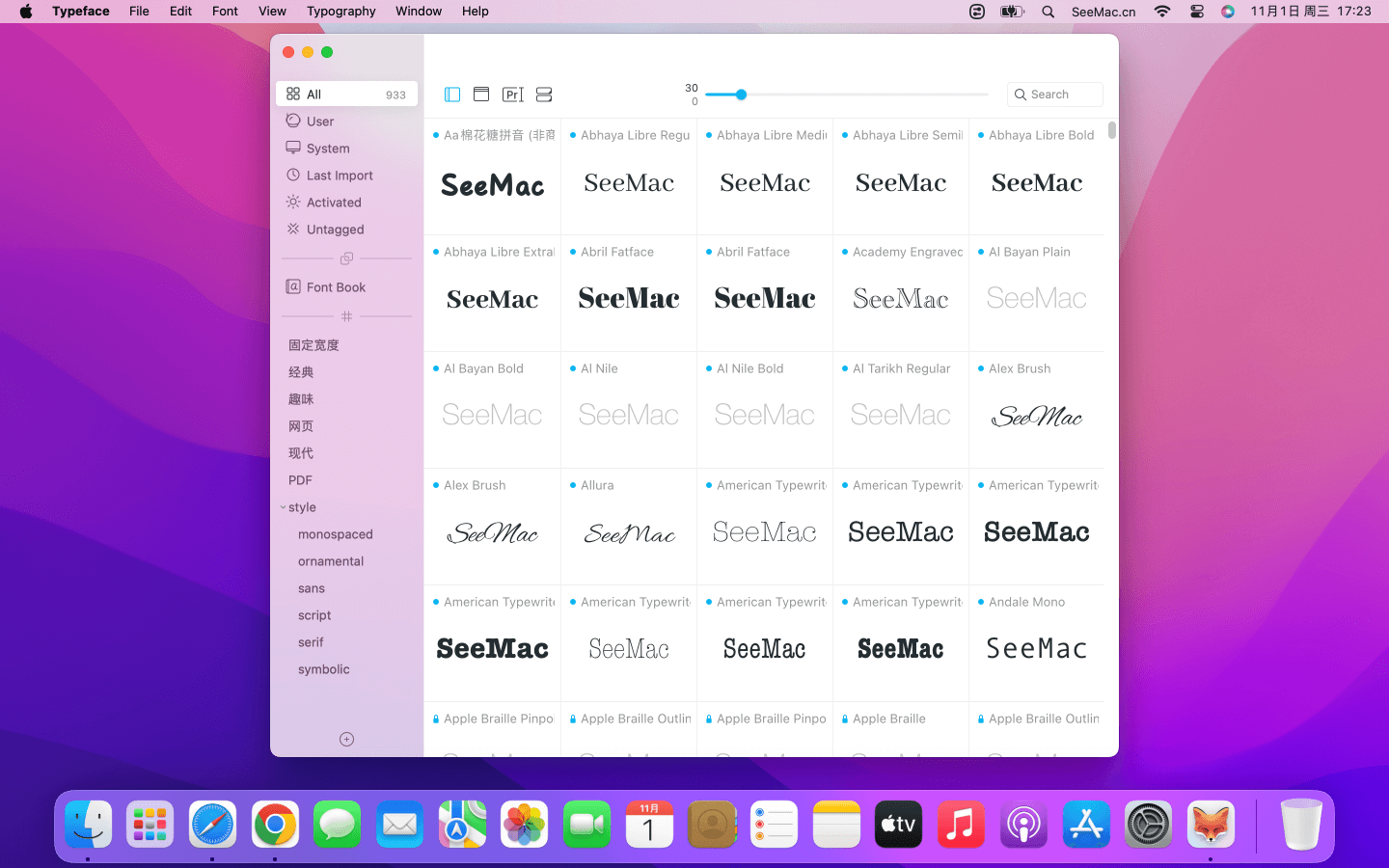This screenshot has width=1389, height=868.
Task: Click the Activated sun icon in sidebar
Action: pyautogui.click(x=293, y=202)
